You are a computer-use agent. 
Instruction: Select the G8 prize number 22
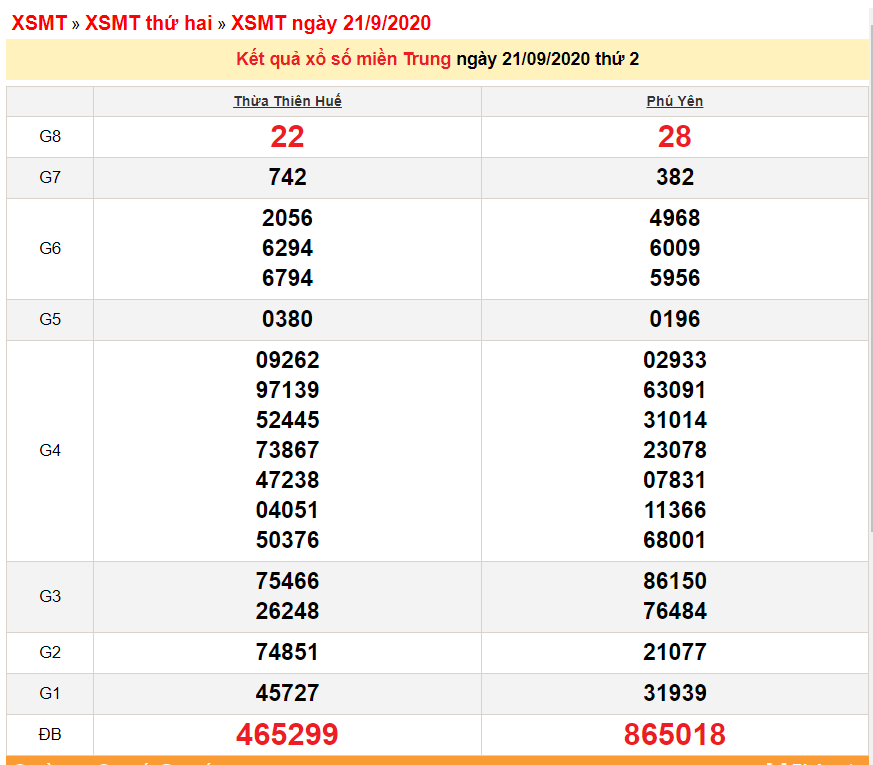point(287,137)
